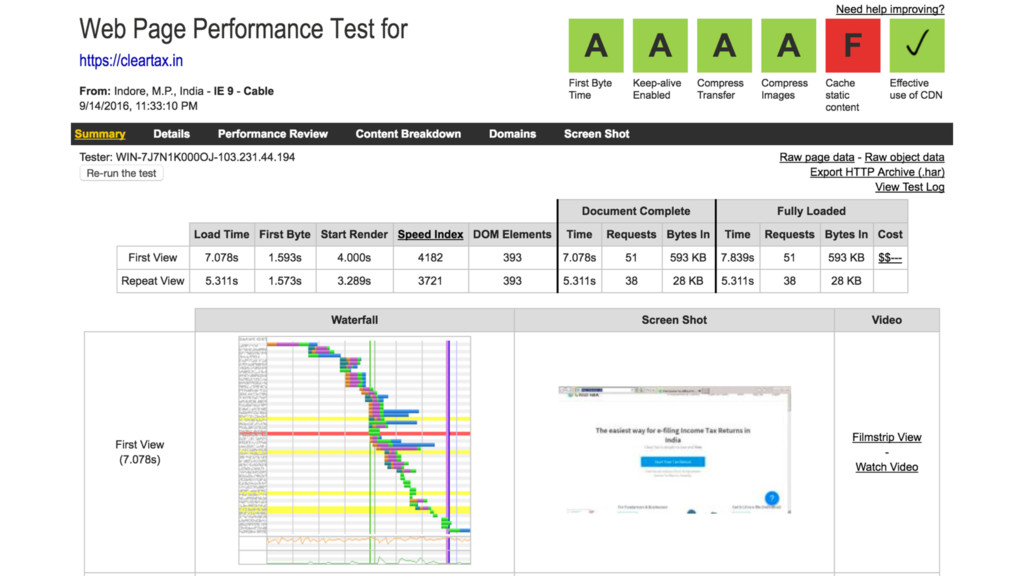Click the Tester WIN-7J7N1K000OJ text
This screenshot has width=1024, height=576.
(187, 157)
